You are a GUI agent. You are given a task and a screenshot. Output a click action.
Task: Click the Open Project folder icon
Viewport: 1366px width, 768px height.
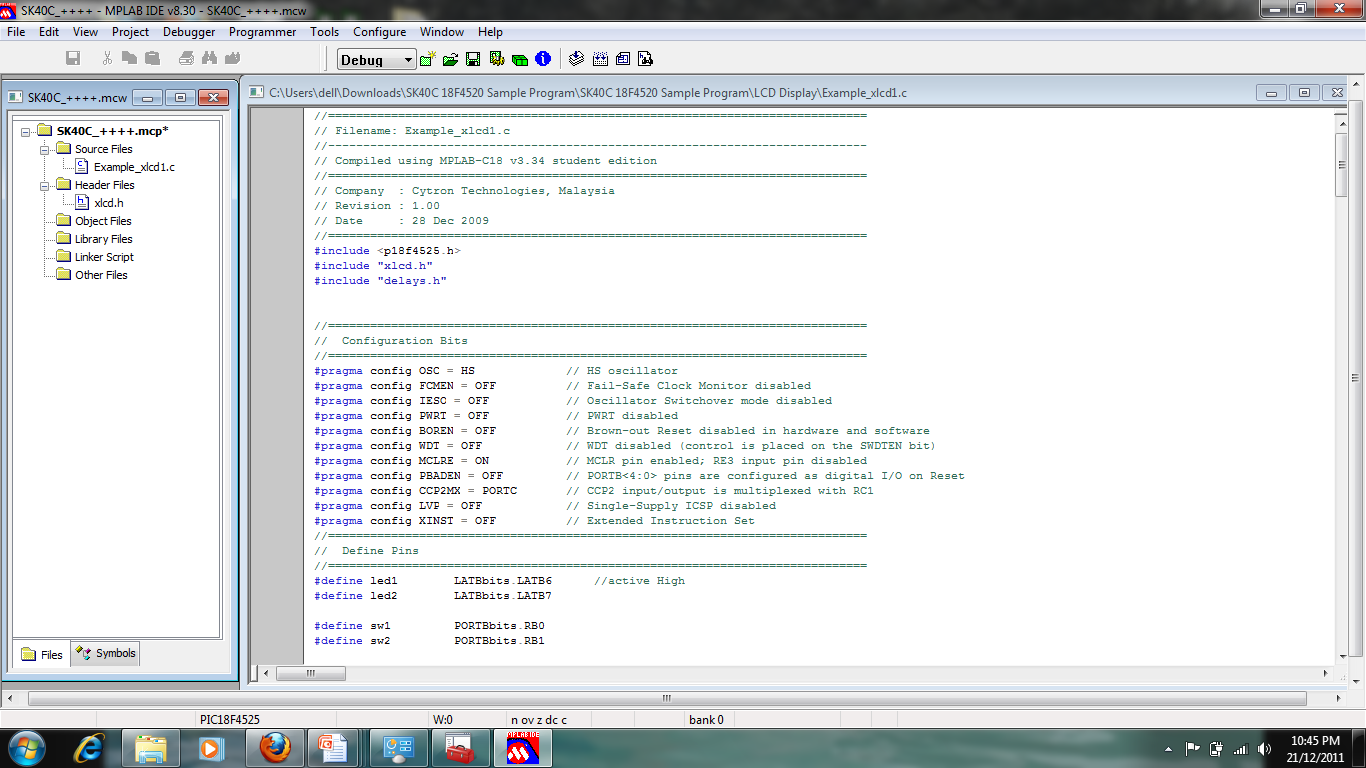(x=450, y=59)
